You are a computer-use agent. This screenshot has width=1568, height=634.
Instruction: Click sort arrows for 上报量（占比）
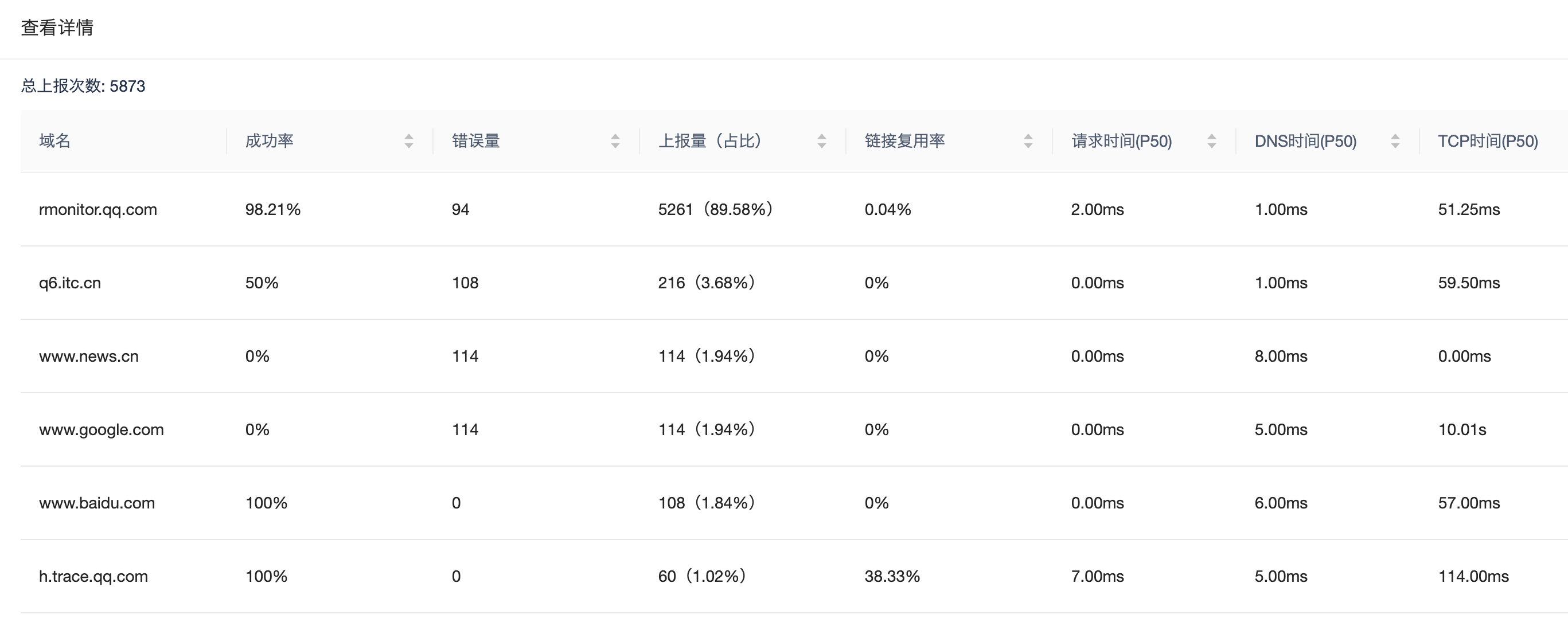pyautogui.click(x=821, y=141)
